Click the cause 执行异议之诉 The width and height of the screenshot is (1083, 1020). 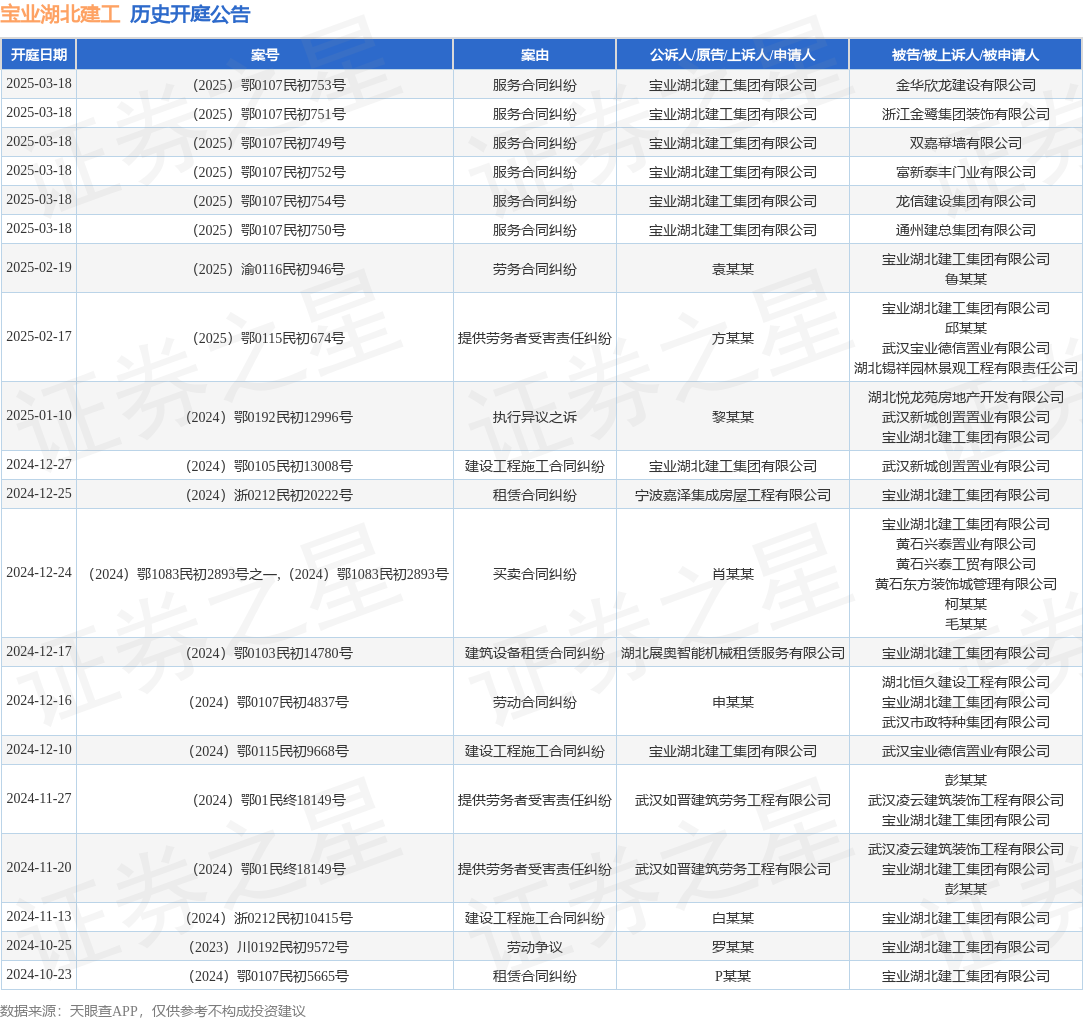pyautogui.click(x=535, y=417)
